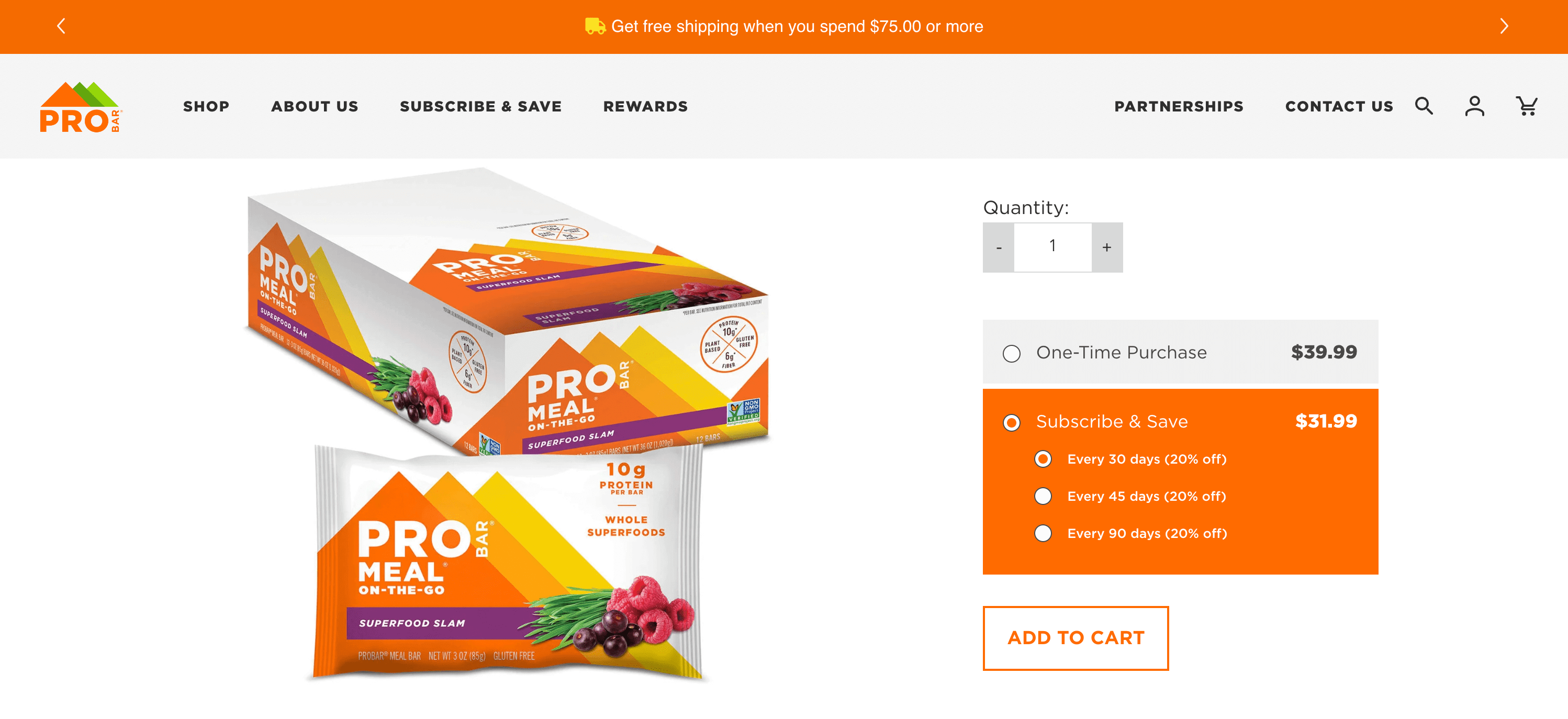1568x719 pixels.
Task: Go to Rewards page
Action: point(645,107)
